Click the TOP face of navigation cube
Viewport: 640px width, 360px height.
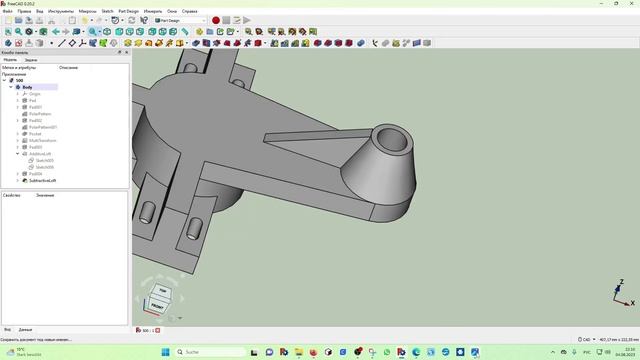[162, 291]
